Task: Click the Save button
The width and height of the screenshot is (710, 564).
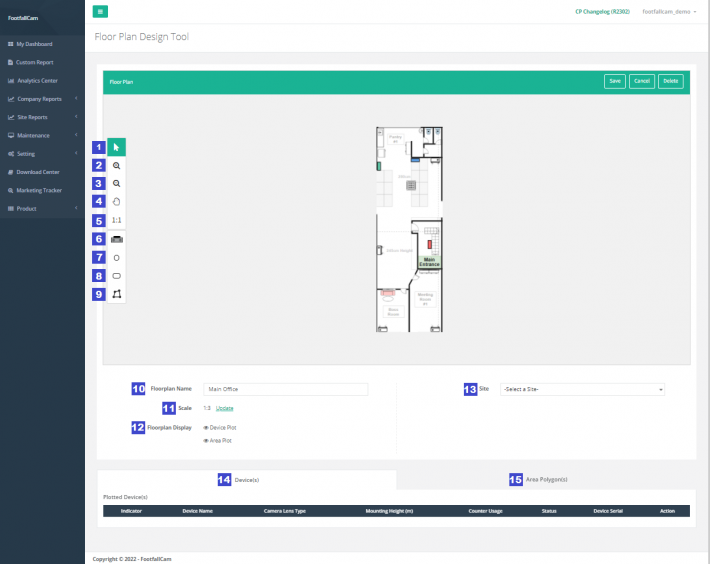Action: (x=615, y=81)
